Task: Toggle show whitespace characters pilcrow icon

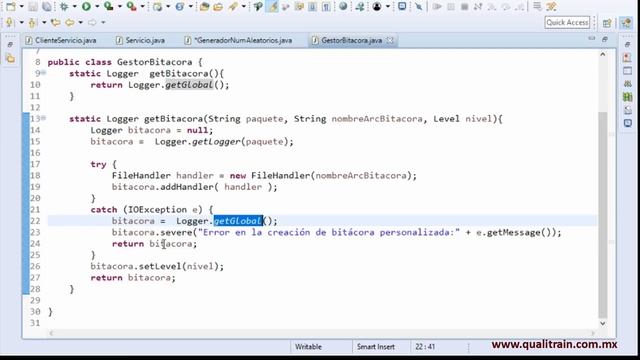Action: point(326,6)
